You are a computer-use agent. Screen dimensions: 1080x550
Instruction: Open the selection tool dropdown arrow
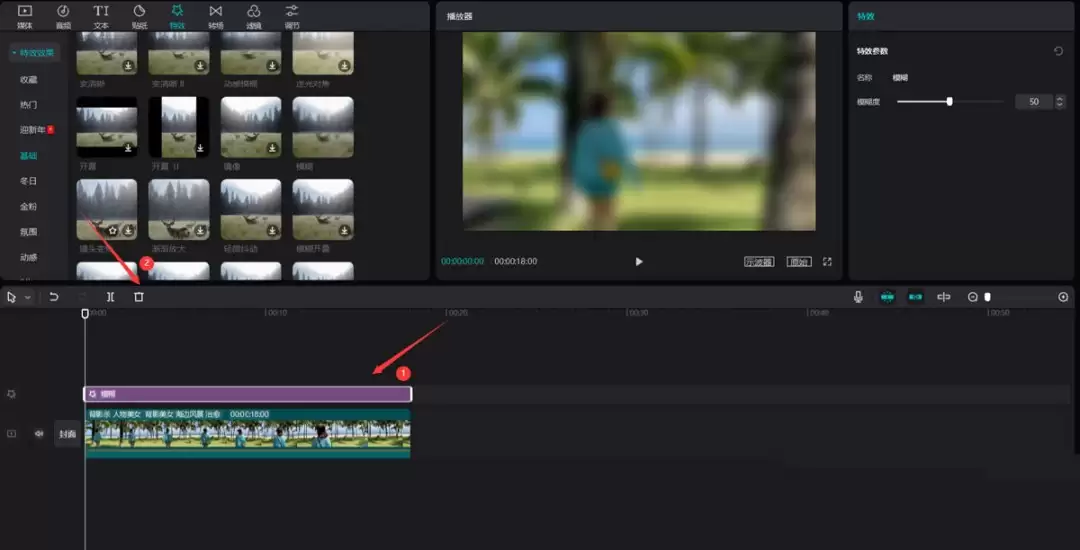click(x=27, y=298)
